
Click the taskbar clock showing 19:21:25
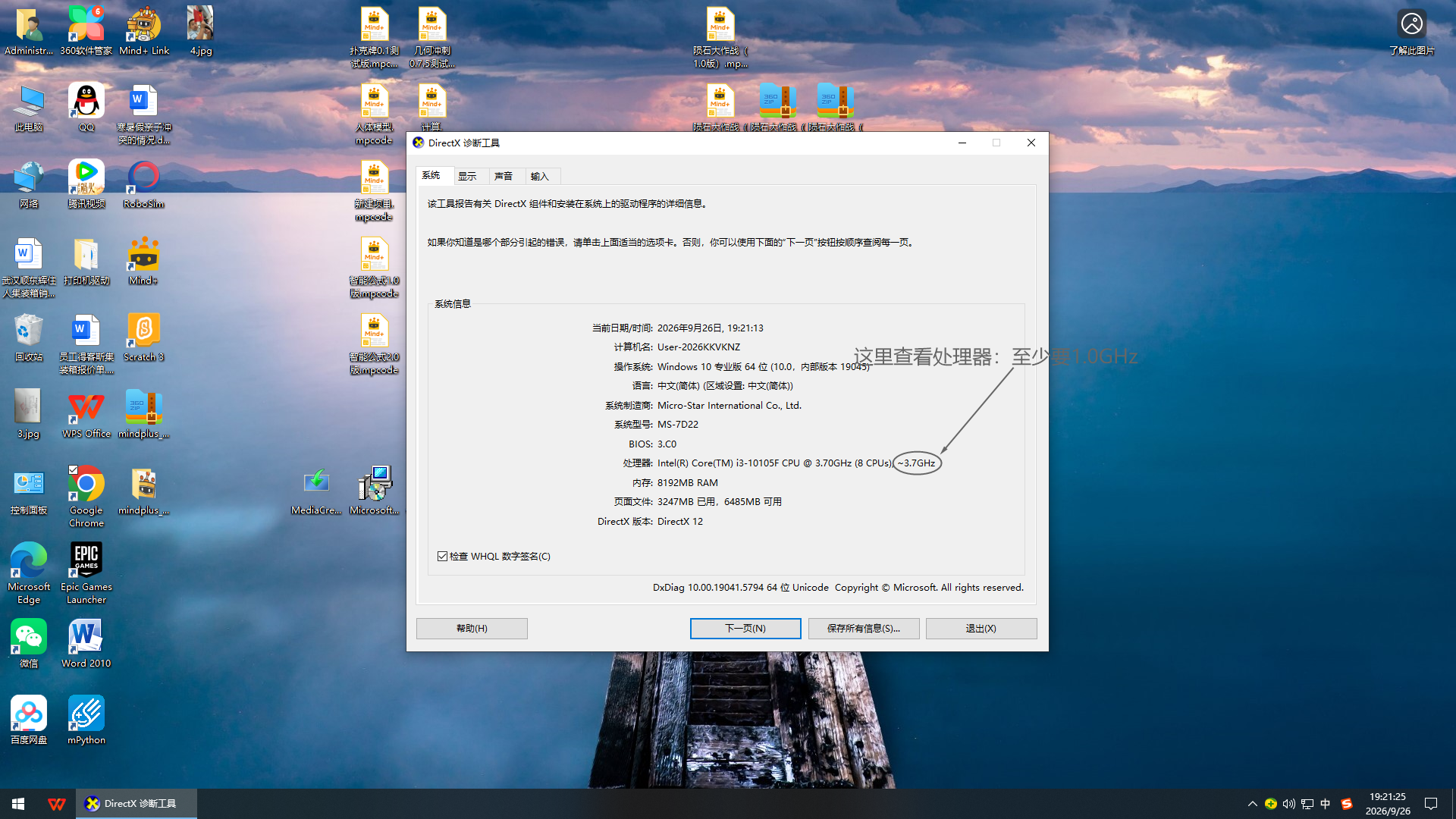[x=1388, y=804]
